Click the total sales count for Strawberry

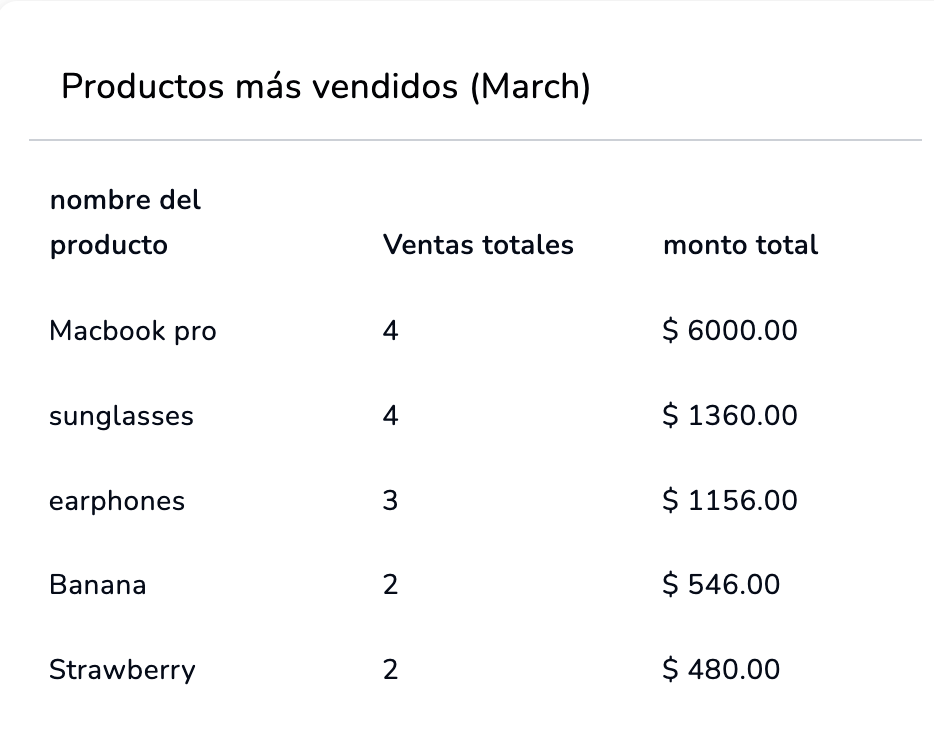point(390,670)
